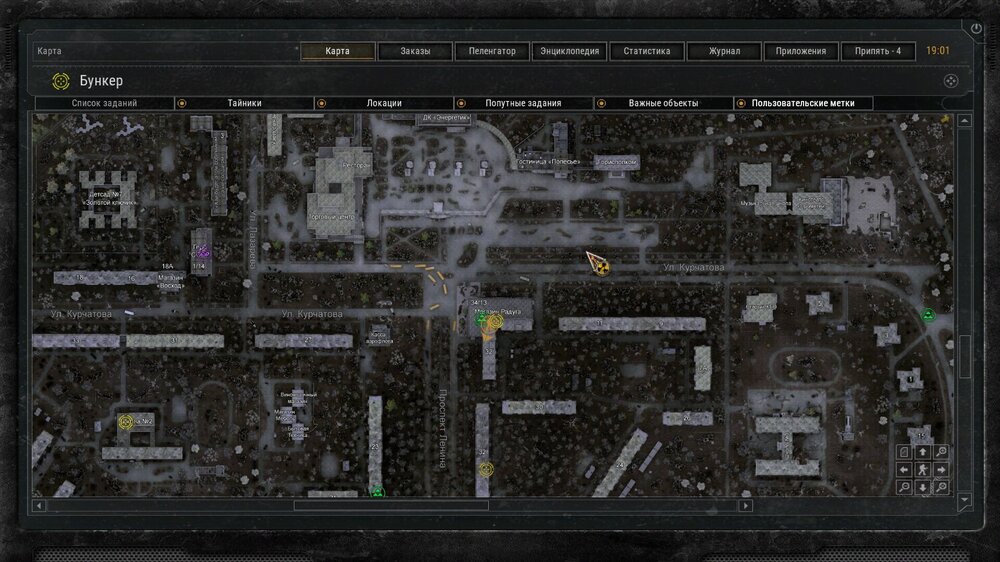Click the zoom-out magnifier, bottom-left of controls
Viewport: 1000px width, 562px height.
tap(904, 488)
